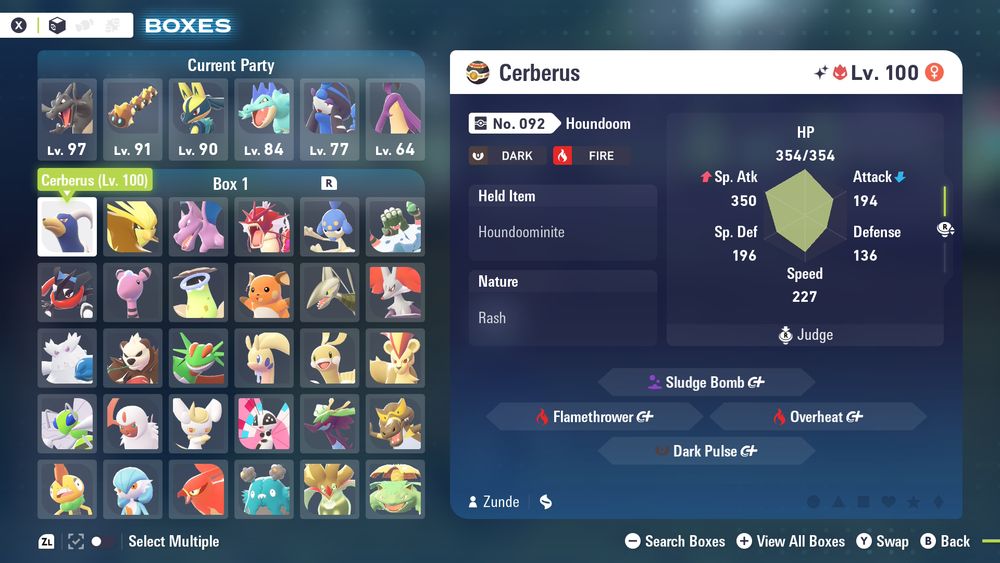Open the boxes cube tab at the top
Viewport: 1000px width, 563px height.
tap(57, 26)
